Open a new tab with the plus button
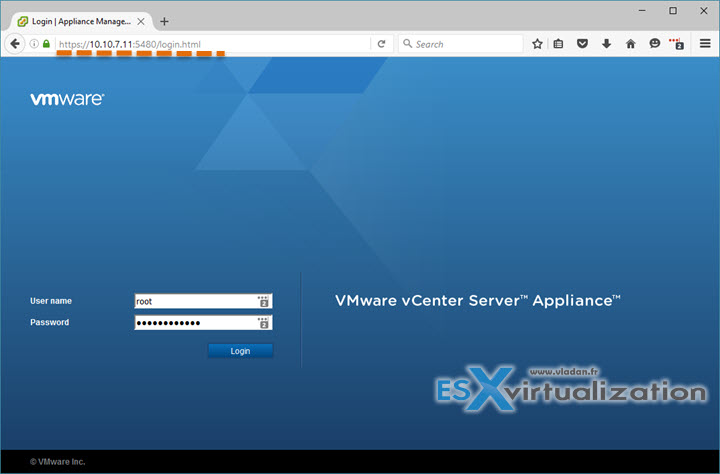This screenshot has width=720, height=474. [164, 22]
